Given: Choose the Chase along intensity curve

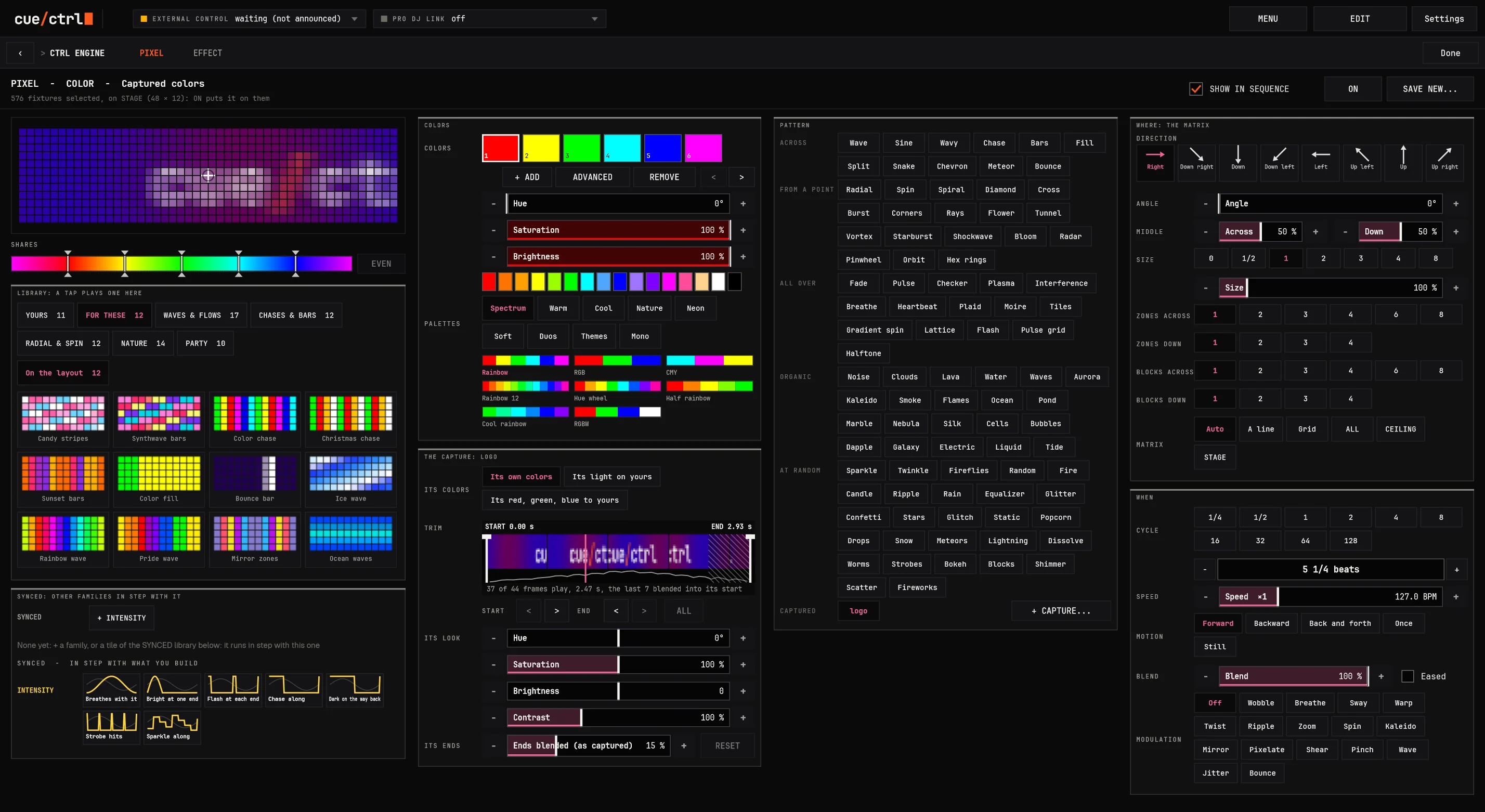Looking at the screenshot, I should tap(293, 689).
